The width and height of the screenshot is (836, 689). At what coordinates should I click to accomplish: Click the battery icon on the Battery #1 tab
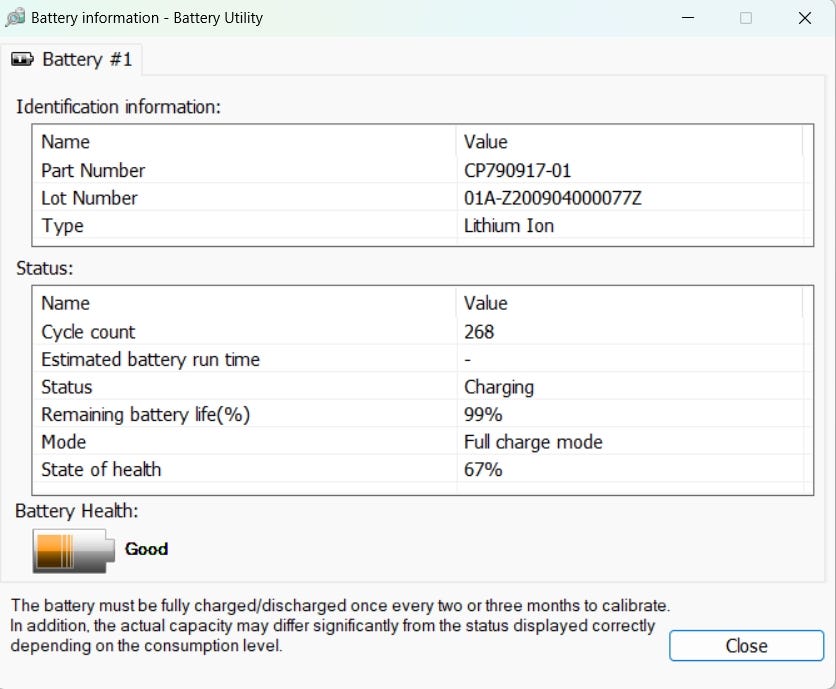tap(22, 60)
